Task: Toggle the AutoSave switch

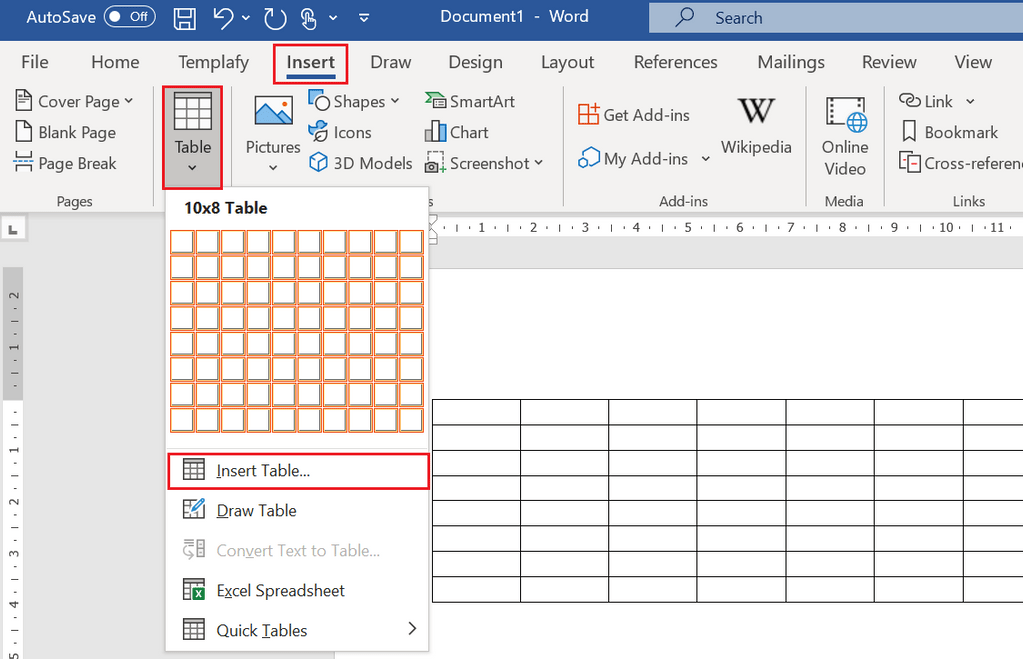Action: click(x=130, y=17)
